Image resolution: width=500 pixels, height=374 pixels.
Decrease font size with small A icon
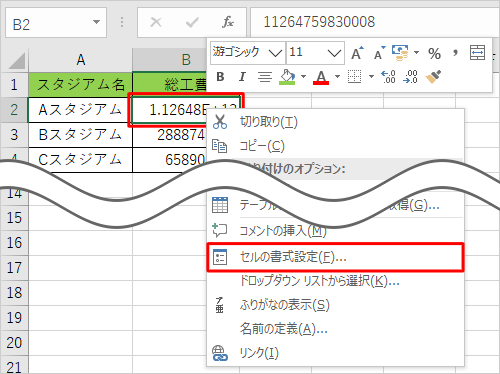pyautogui.click(x=379, y=53)
